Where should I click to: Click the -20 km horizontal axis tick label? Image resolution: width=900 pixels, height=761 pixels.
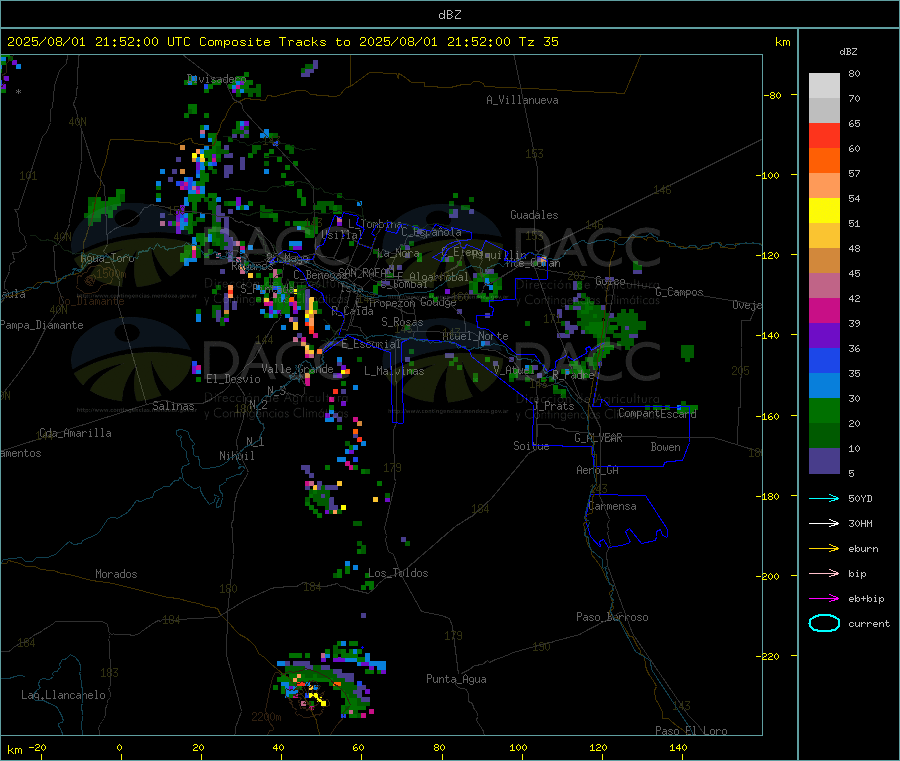(37, 747)
